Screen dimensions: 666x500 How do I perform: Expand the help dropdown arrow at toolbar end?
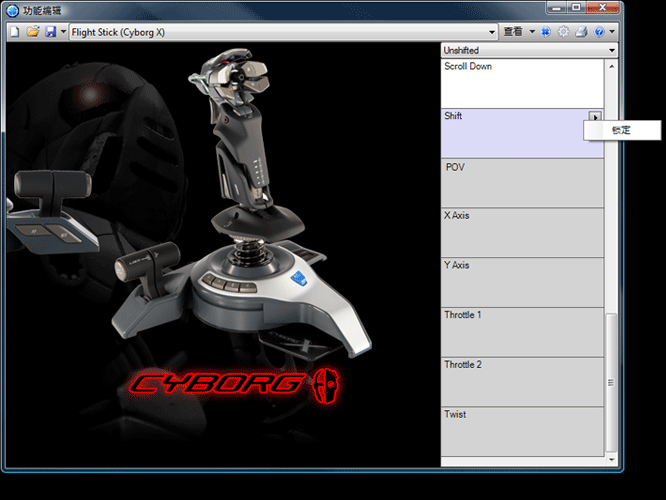[x=612, y=31]
